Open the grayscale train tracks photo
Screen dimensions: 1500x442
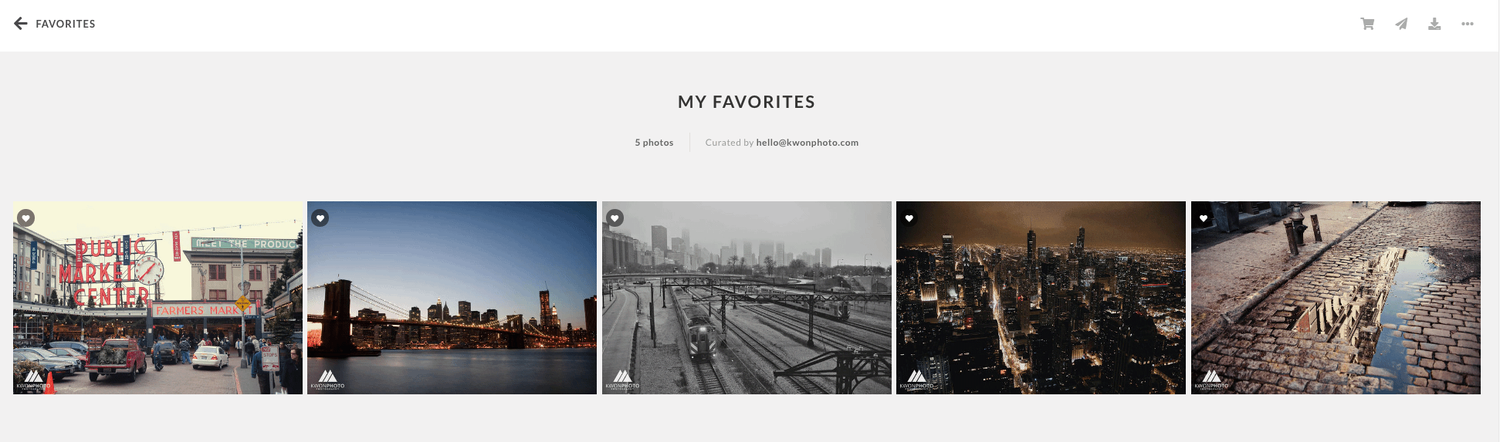point(747,298)
